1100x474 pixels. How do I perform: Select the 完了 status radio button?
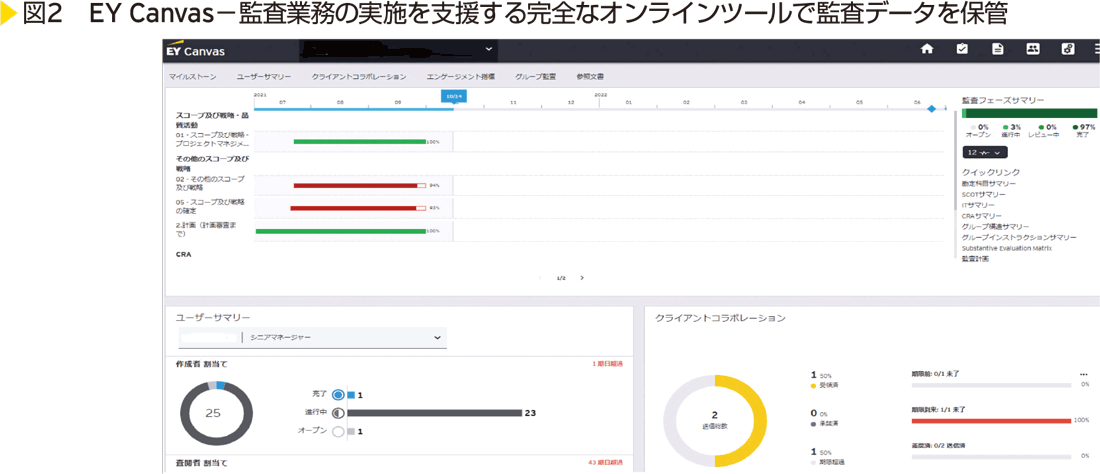338,395
